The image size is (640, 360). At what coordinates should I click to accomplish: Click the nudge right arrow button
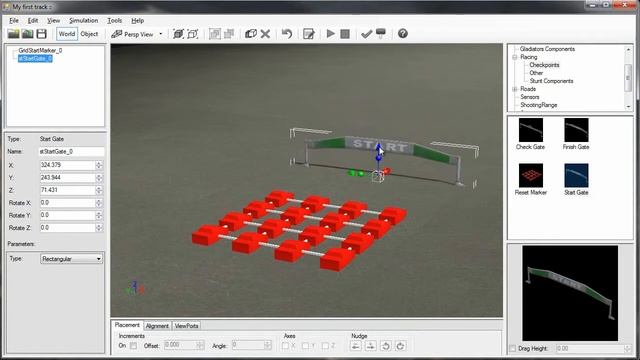371,346
